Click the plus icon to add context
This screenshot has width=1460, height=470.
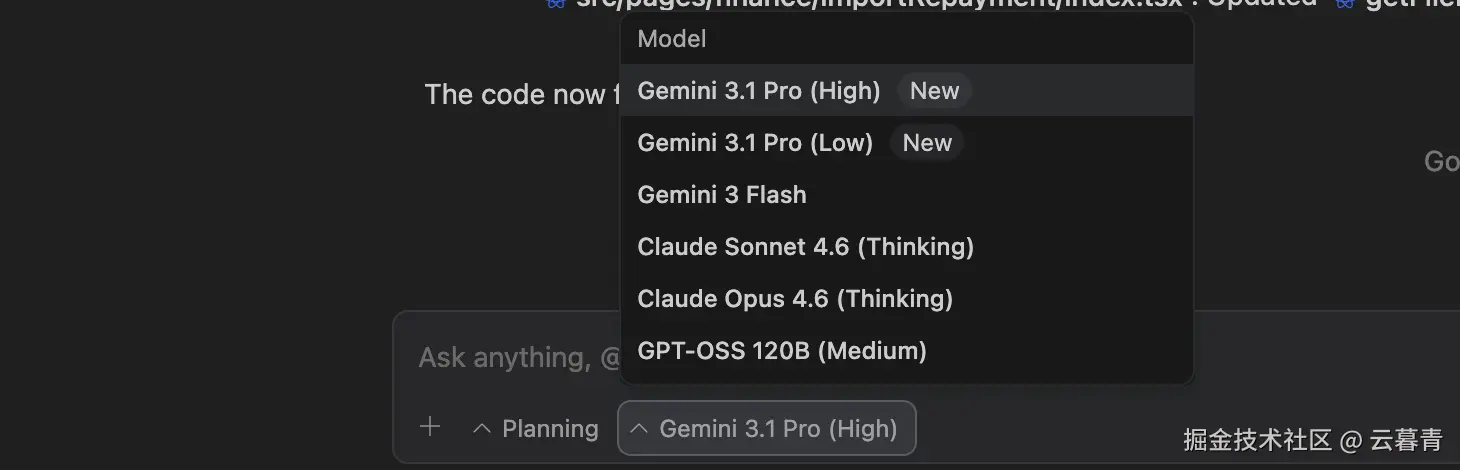(x=430, y=428)
